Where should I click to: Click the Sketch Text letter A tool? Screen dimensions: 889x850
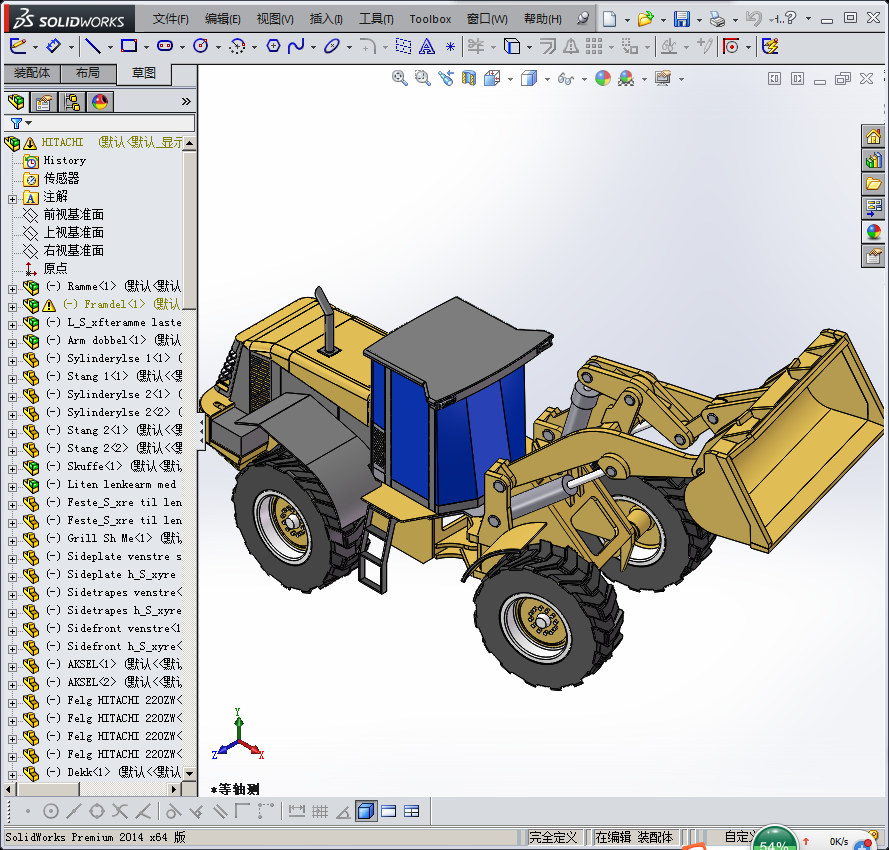click(427, 46)
